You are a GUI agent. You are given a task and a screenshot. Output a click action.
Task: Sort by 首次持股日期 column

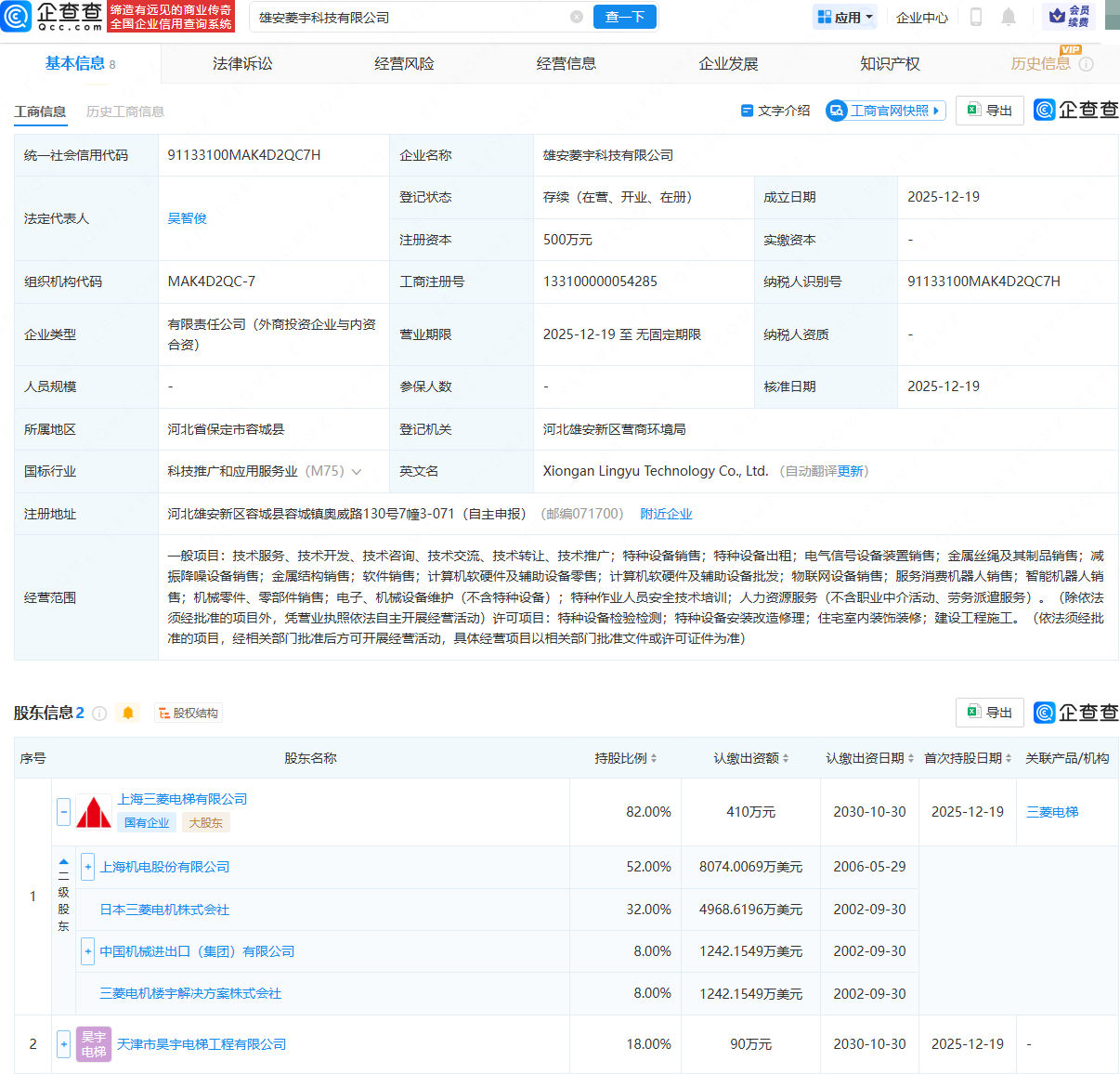click(1008, 758)
